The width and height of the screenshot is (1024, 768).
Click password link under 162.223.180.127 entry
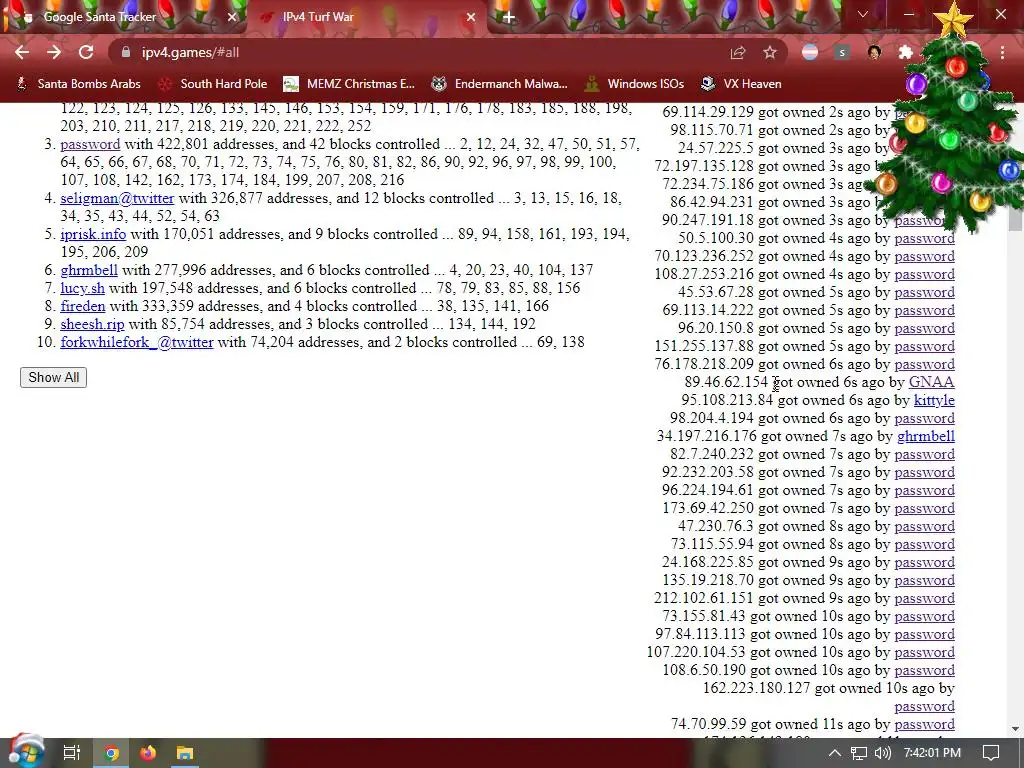[925, 707]
